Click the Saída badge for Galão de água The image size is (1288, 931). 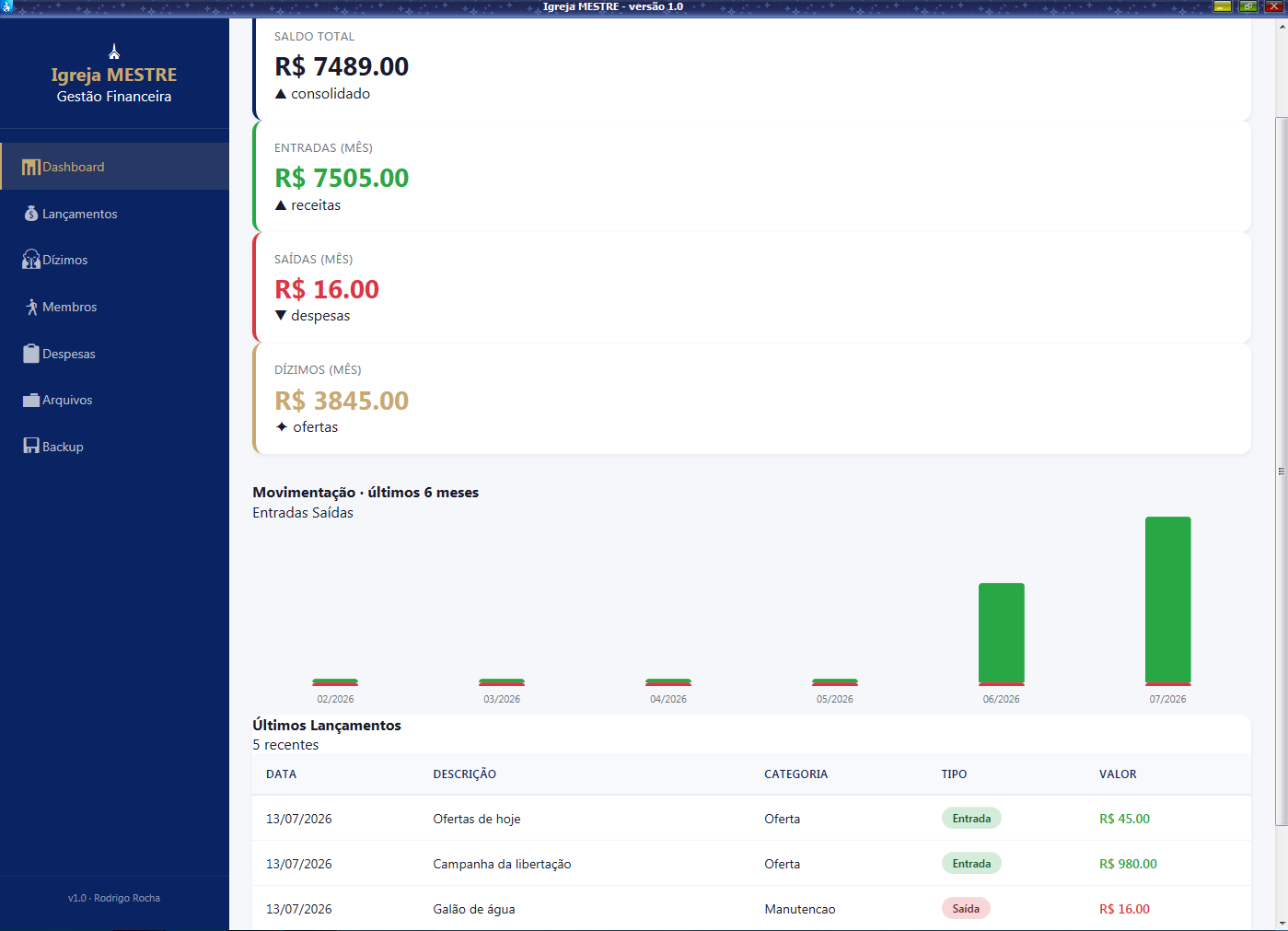pyautogui.click(x=966, y=909)
